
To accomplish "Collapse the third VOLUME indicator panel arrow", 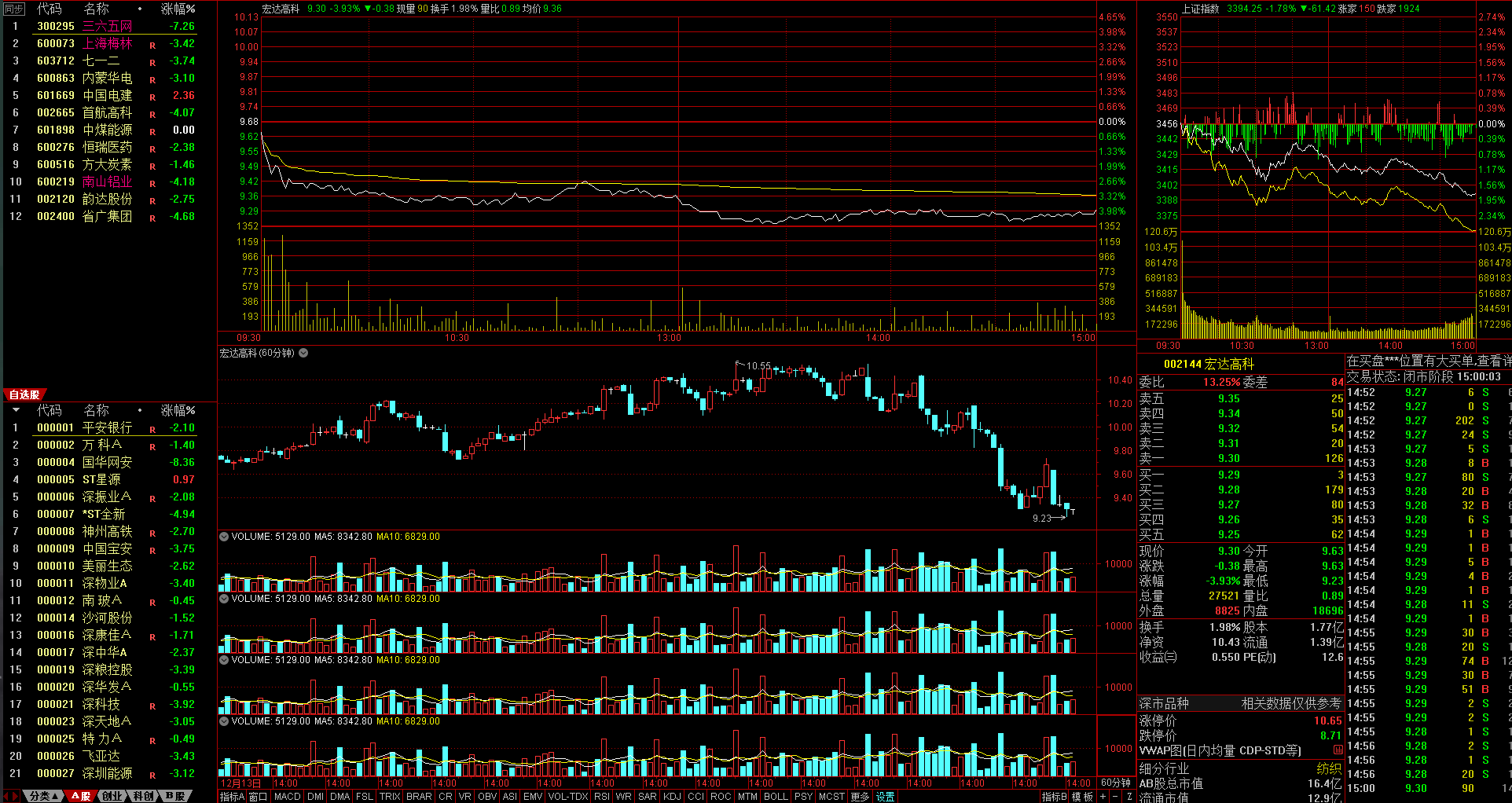I will (224, 660).
